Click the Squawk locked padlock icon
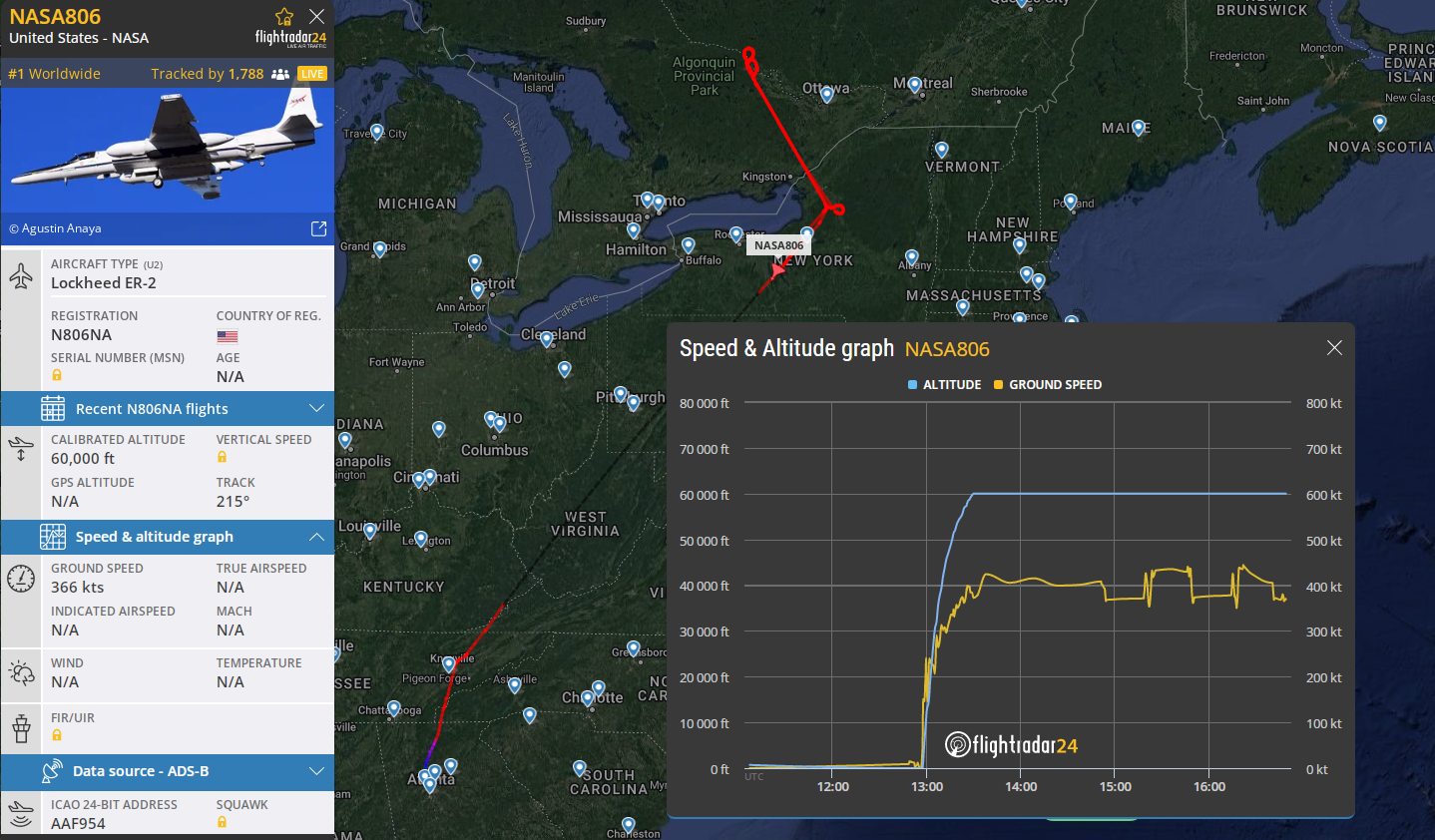The width and height of the screenshot is (1435, 840). [x=222, y=822]
